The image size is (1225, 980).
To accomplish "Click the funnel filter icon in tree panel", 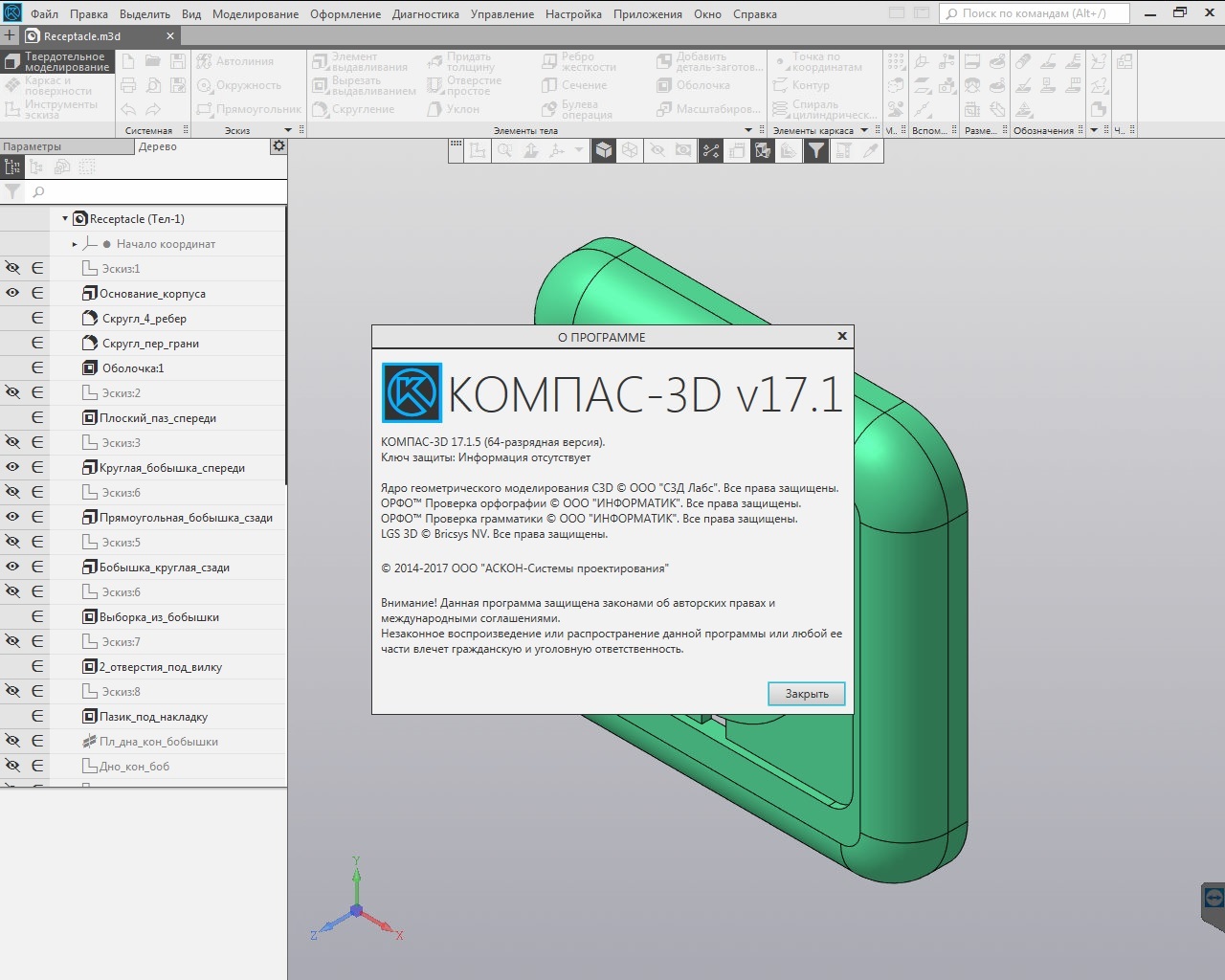I will click(x=12, y=191).
